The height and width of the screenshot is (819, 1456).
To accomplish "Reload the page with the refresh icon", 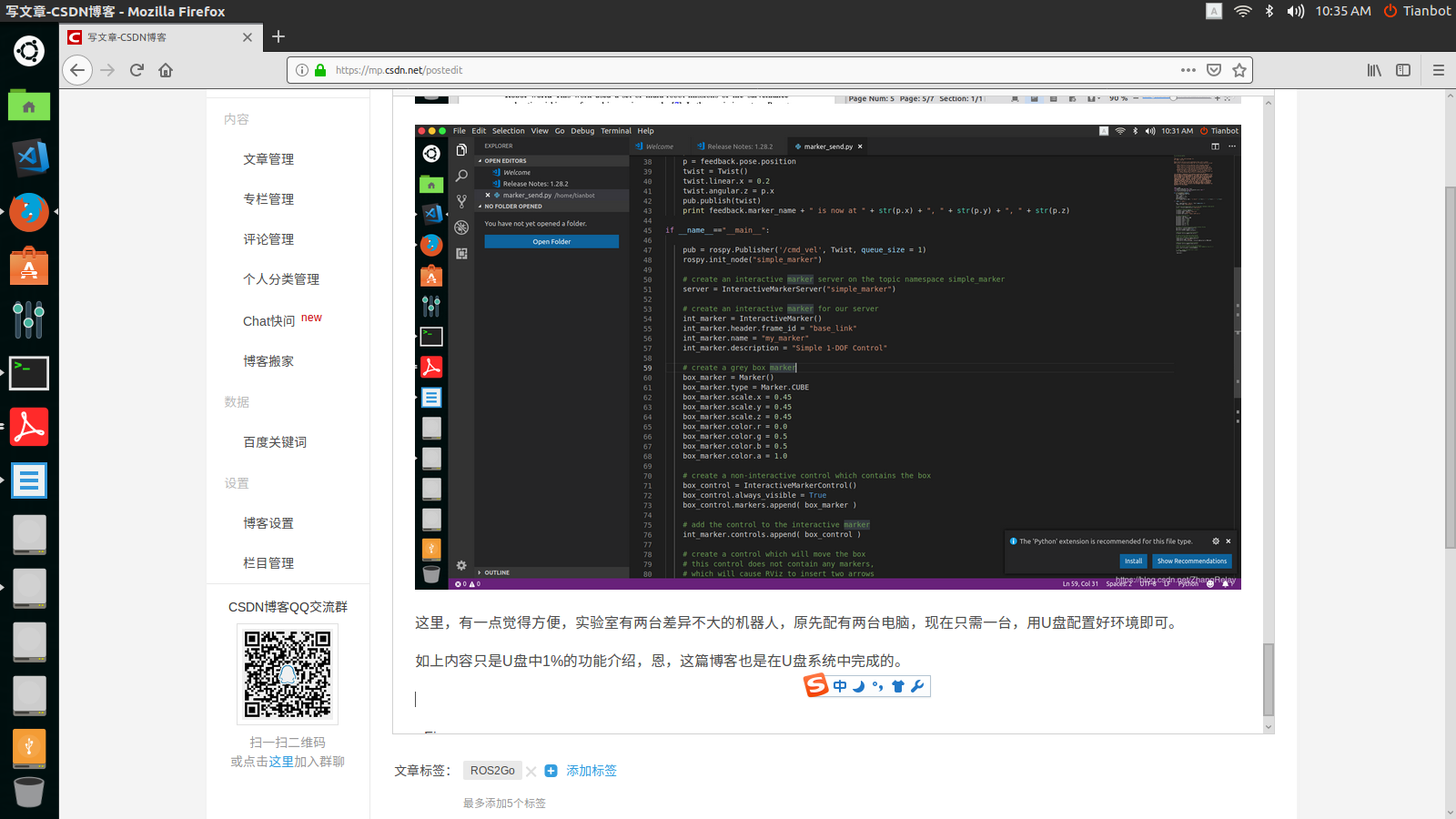I will point(136,69).
